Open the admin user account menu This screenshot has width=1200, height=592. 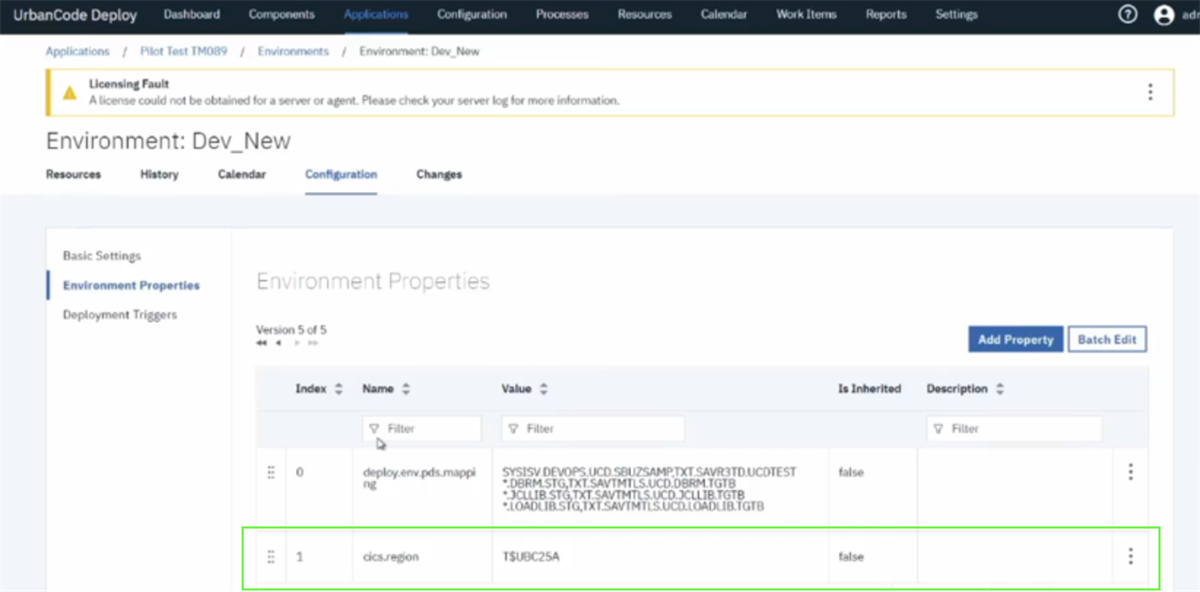1162,14
